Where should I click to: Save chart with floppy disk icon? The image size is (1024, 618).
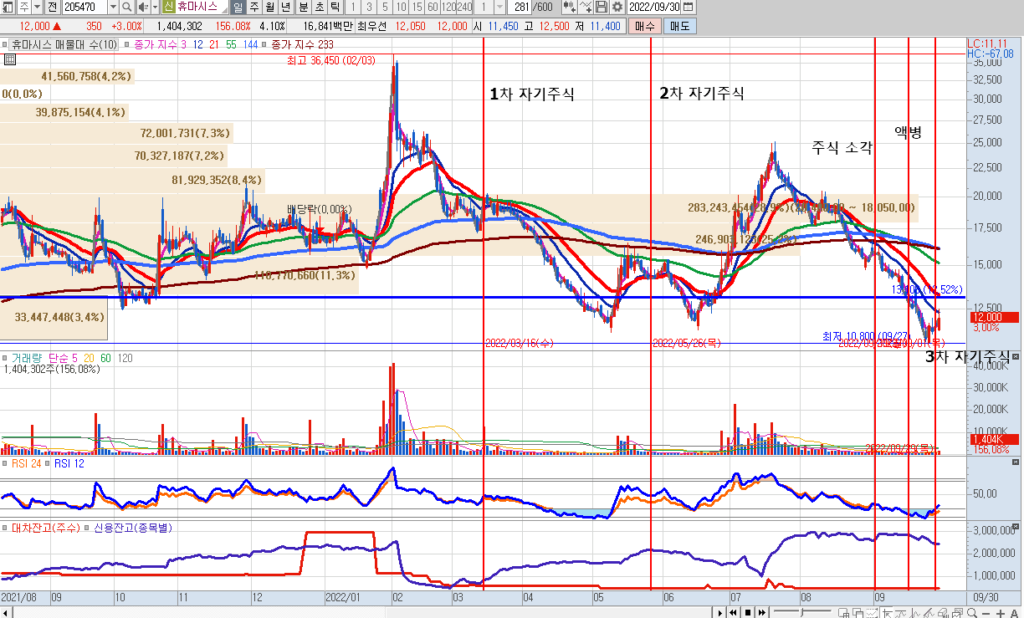[602, 7]
